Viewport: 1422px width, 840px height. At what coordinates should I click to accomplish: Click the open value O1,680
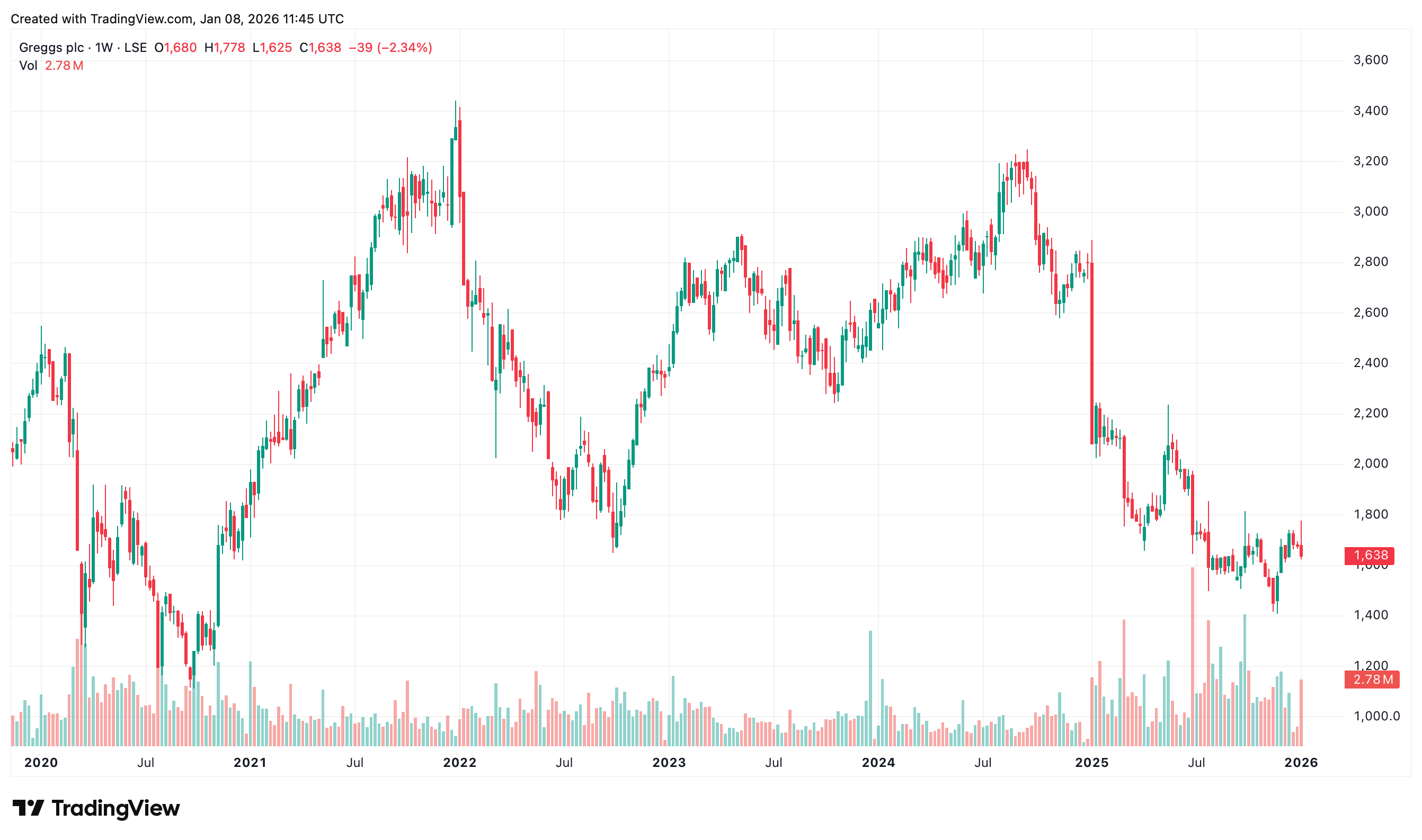[x=175, y=48]
